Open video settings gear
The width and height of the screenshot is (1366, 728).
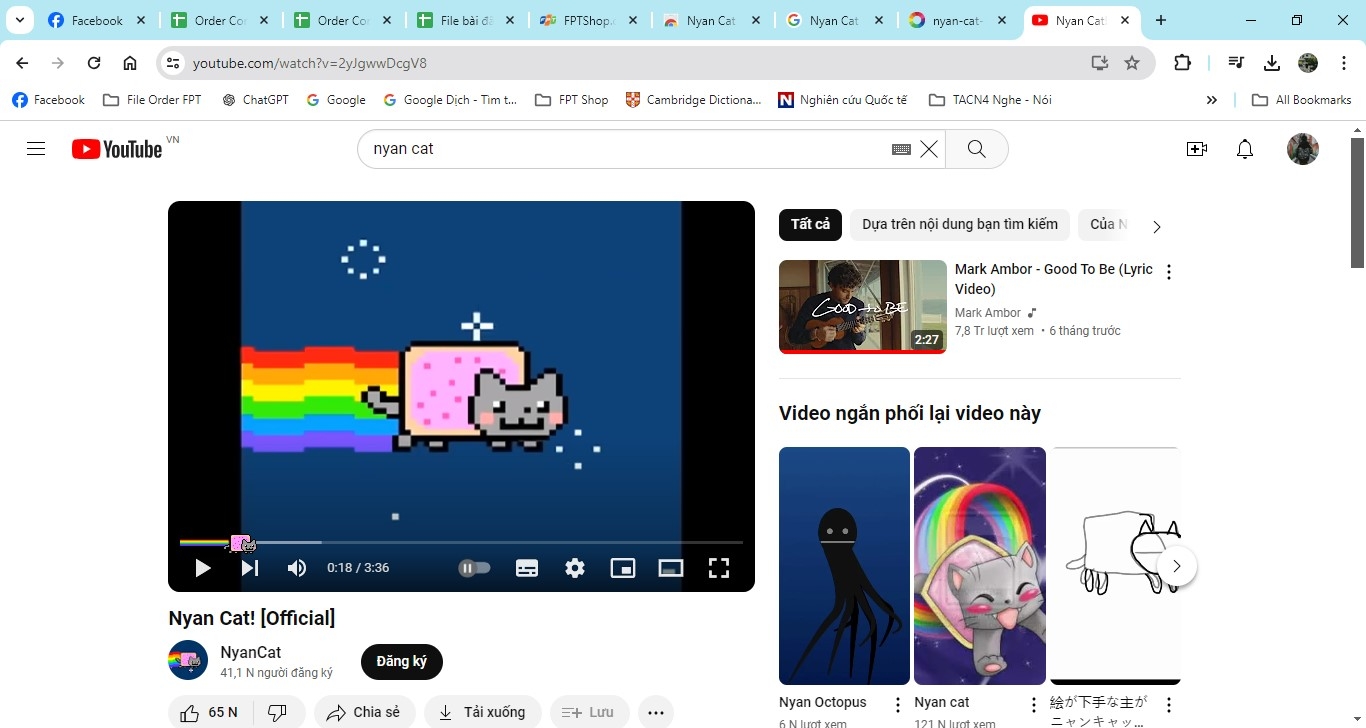575,568
